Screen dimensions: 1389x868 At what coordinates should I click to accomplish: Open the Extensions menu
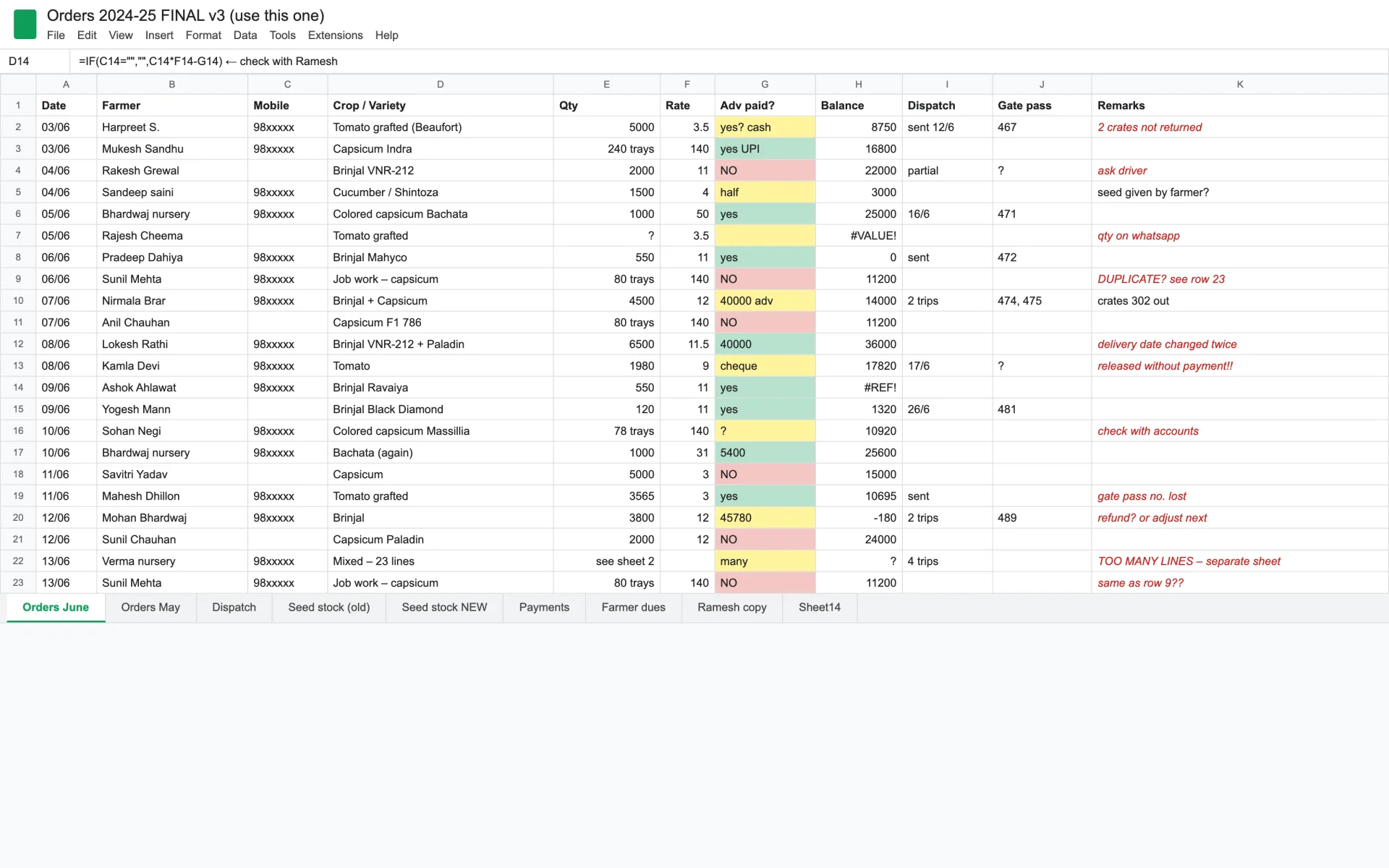(x=335, y=35)
